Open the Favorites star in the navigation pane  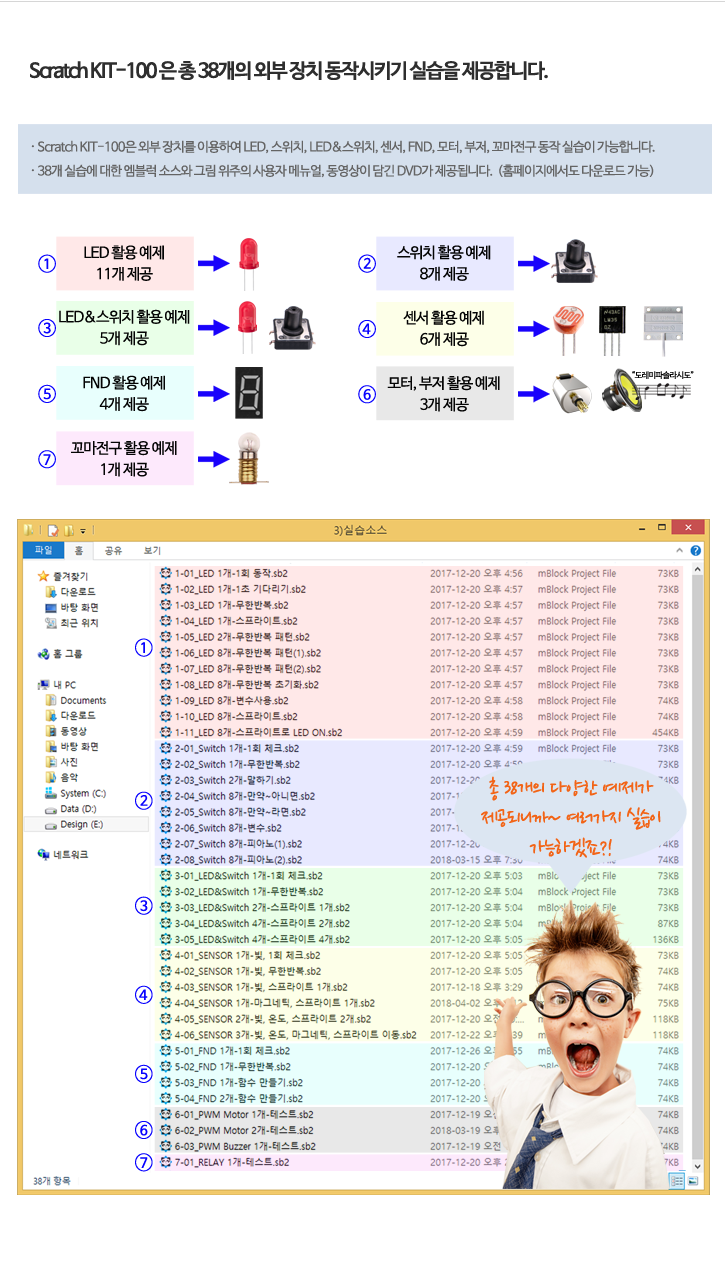[x=43, y=576]
